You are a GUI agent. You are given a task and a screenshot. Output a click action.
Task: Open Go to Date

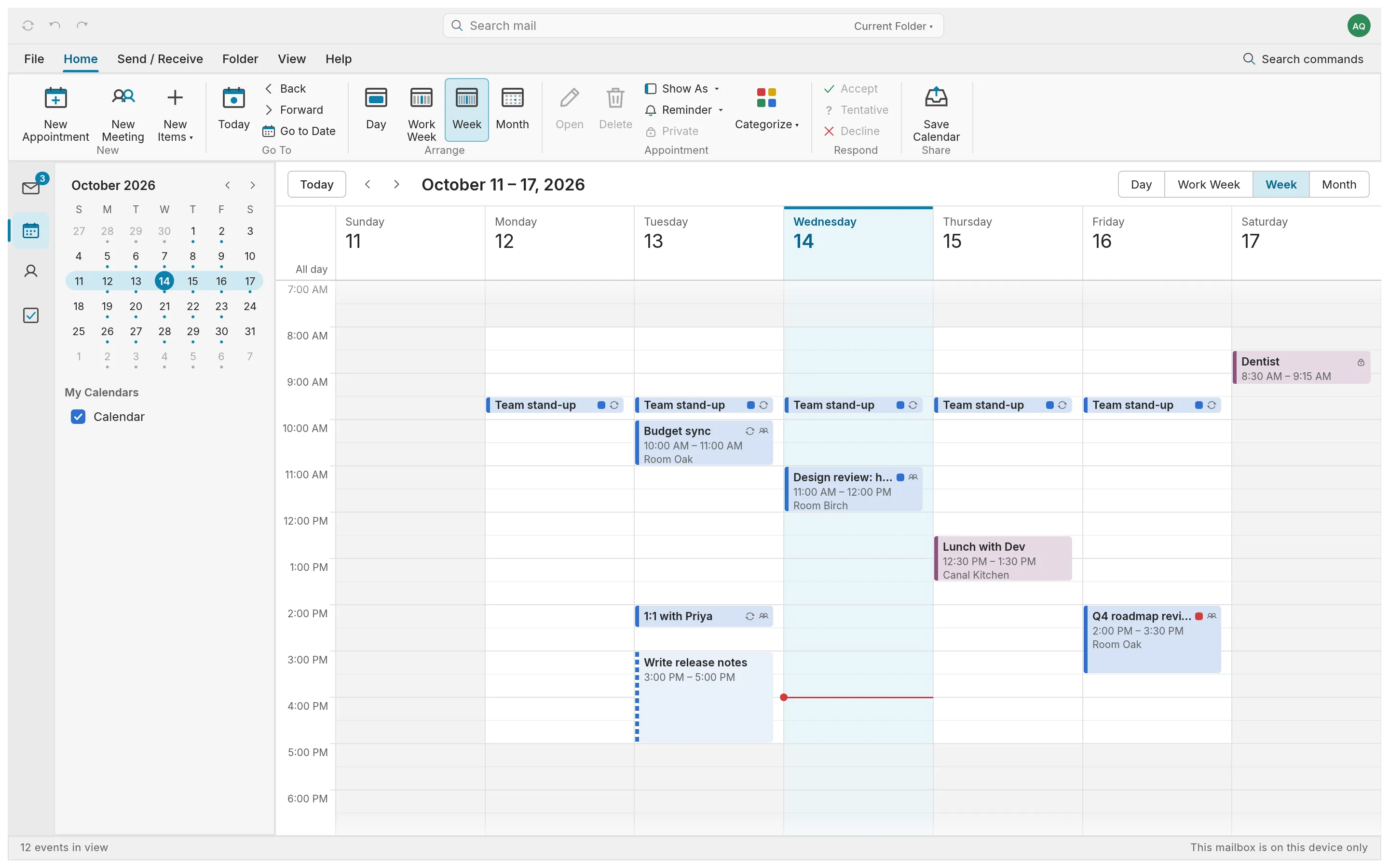click(299, 131)
